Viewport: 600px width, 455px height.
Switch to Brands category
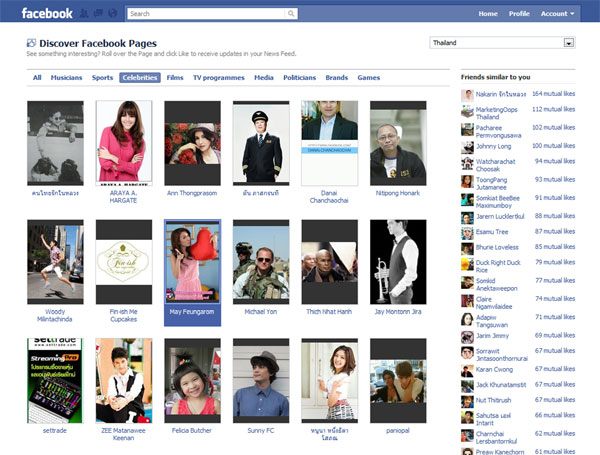(337, 78)
